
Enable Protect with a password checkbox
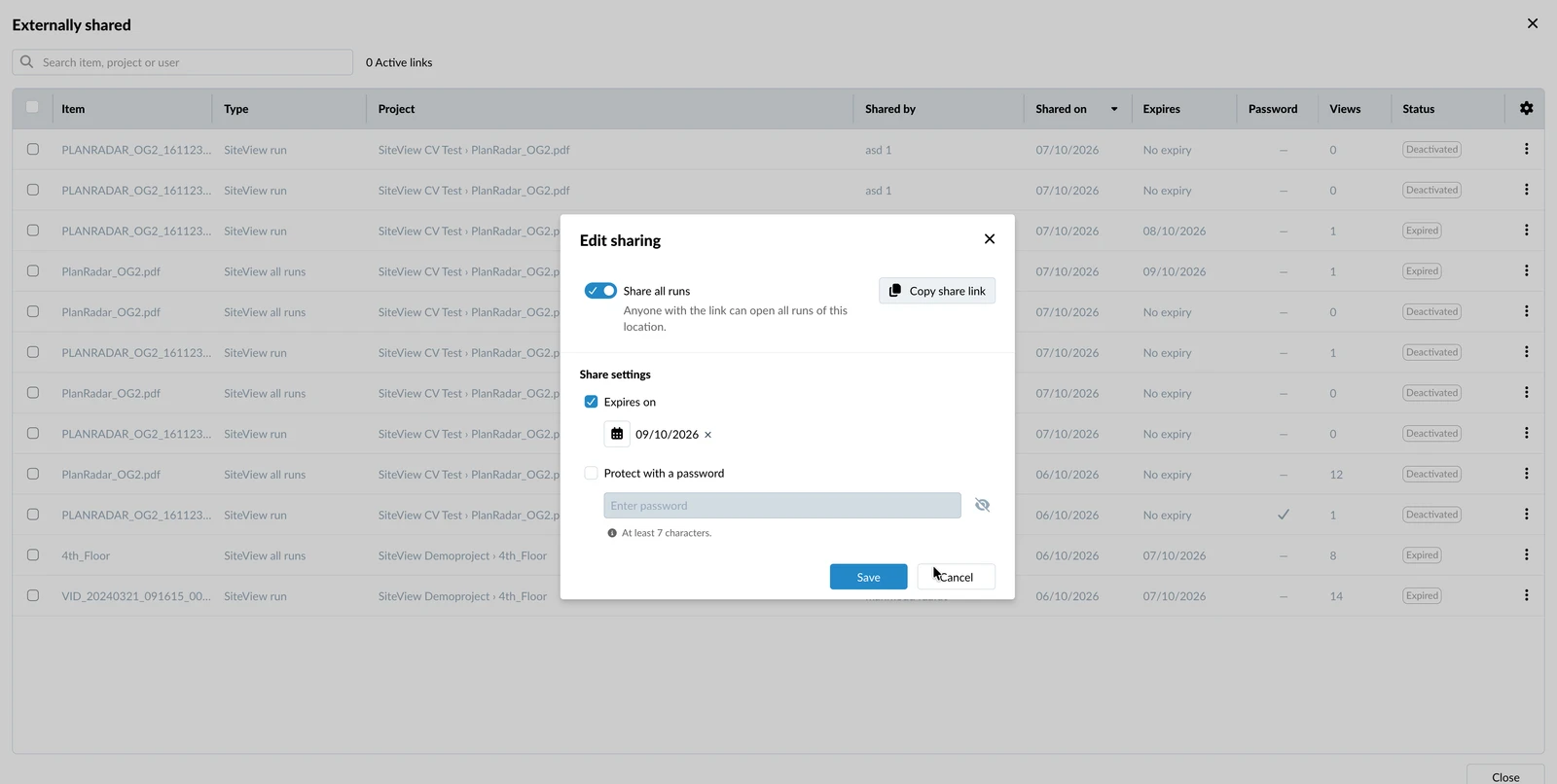(x=591, y=473)
